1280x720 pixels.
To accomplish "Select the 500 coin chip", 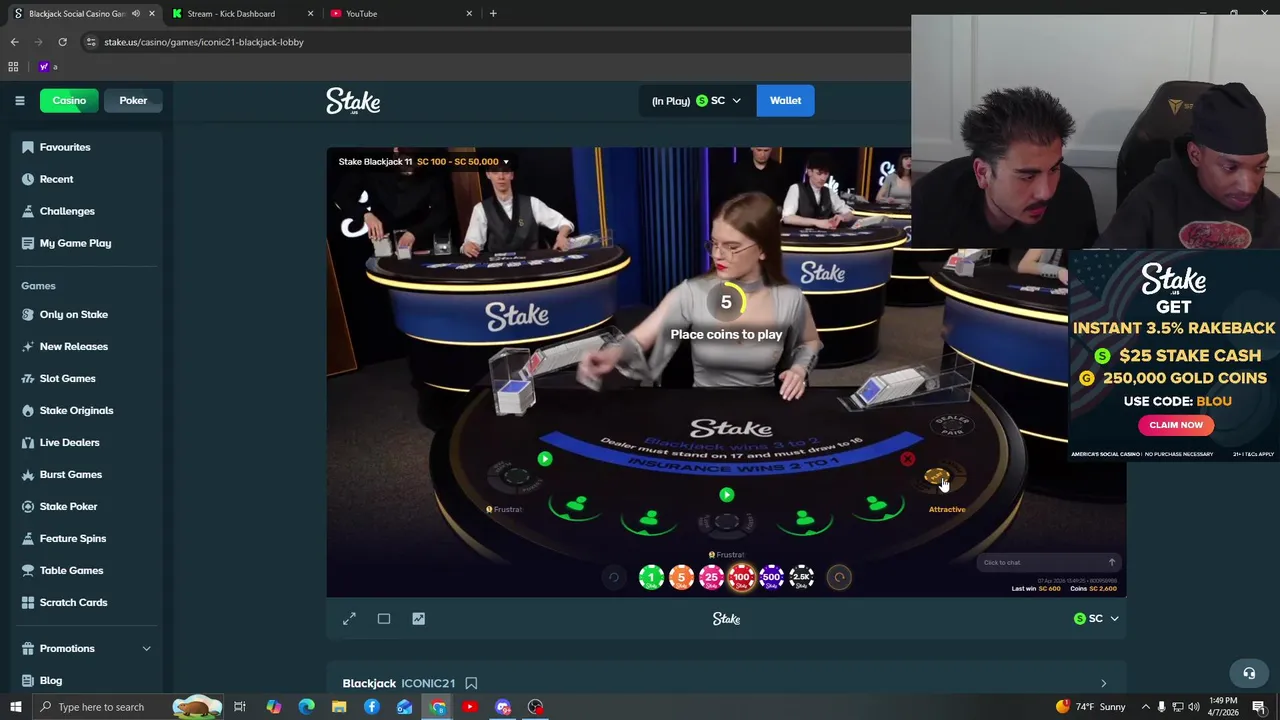I will [x=771, y=577].
